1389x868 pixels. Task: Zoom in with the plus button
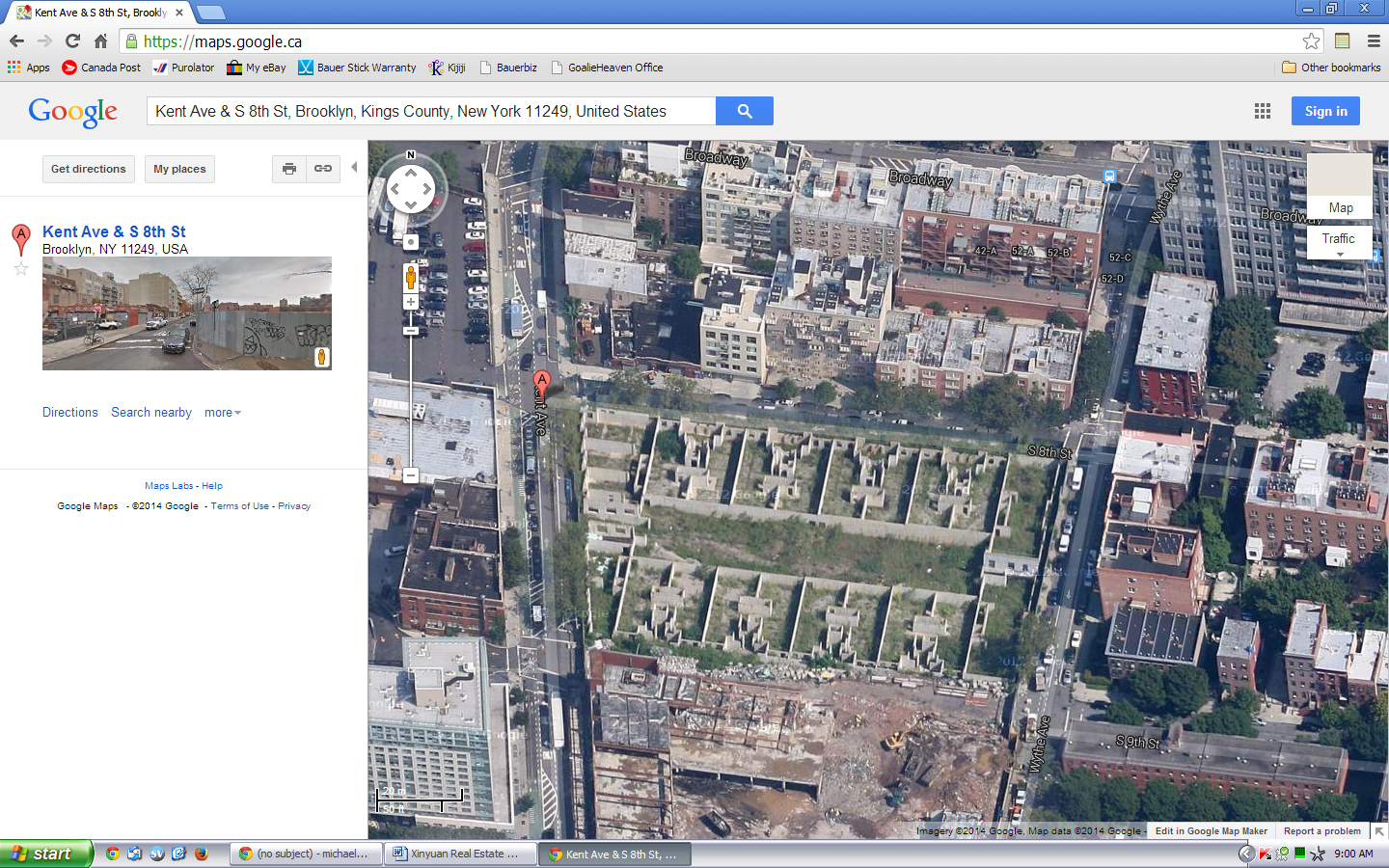(x=411, y=302)
